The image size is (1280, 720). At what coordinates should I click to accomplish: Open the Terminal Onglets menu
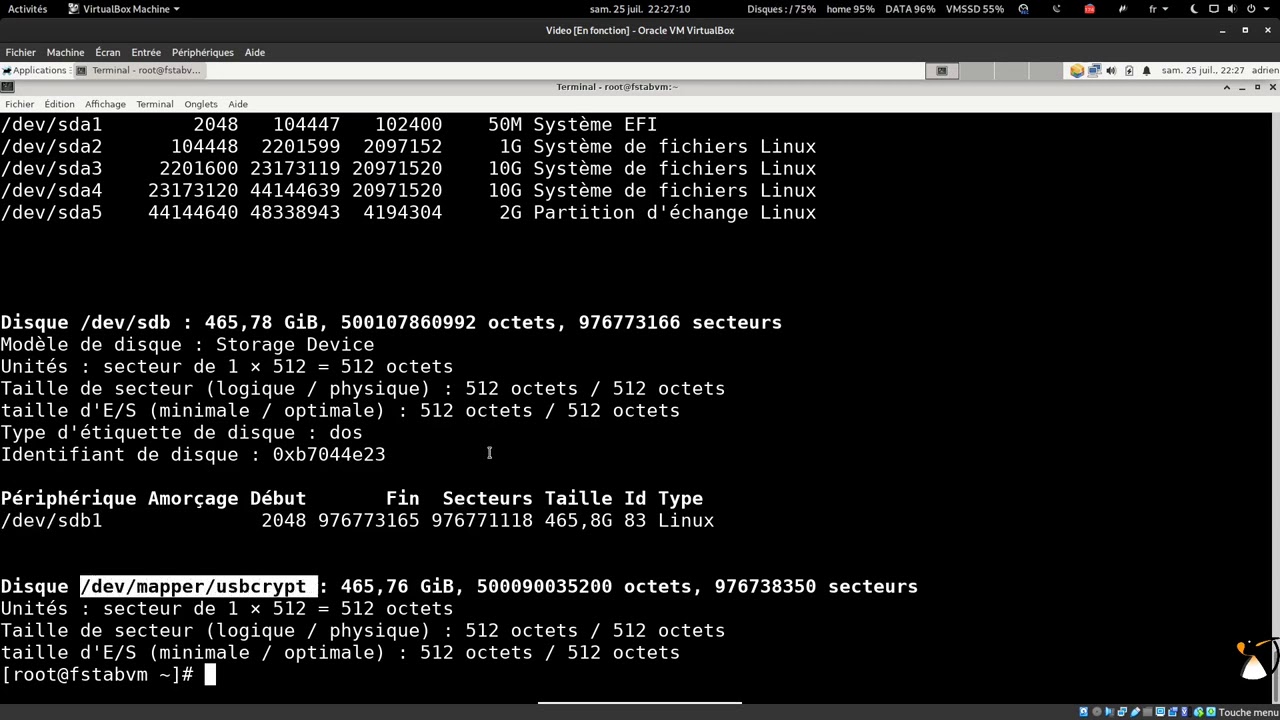(x=201, y=104)
